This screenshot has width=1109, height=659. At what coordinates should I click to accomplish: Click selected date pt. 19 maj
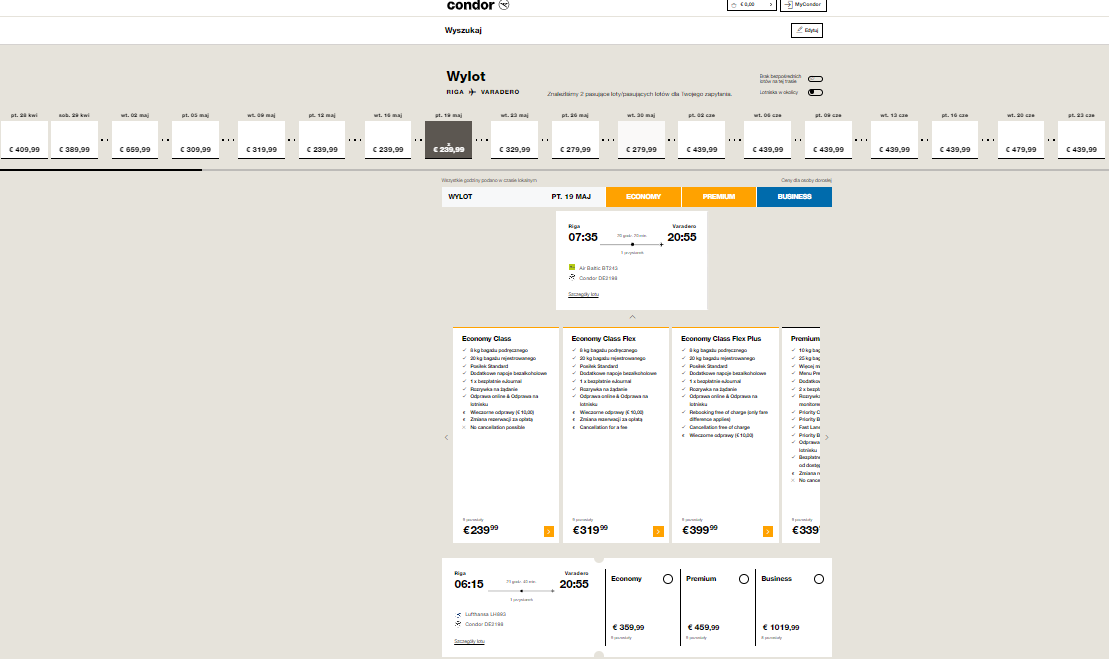tap(448, 139)
